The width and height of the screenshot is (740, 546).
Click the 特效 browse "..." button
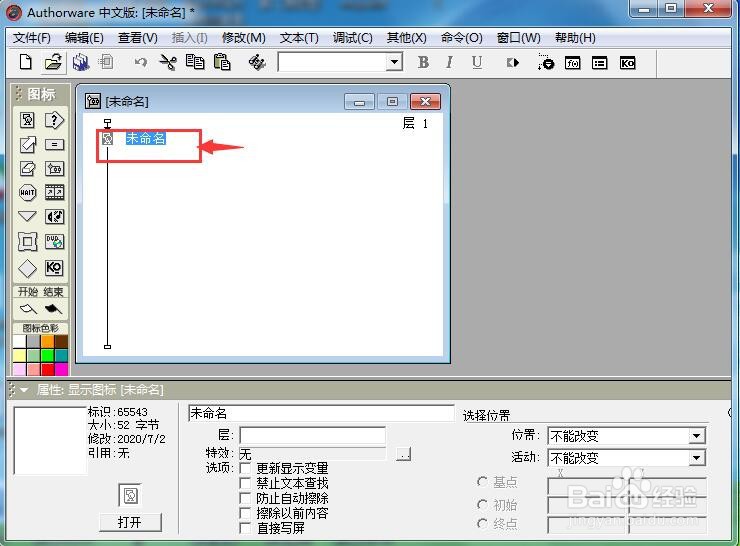click(404, 454)
